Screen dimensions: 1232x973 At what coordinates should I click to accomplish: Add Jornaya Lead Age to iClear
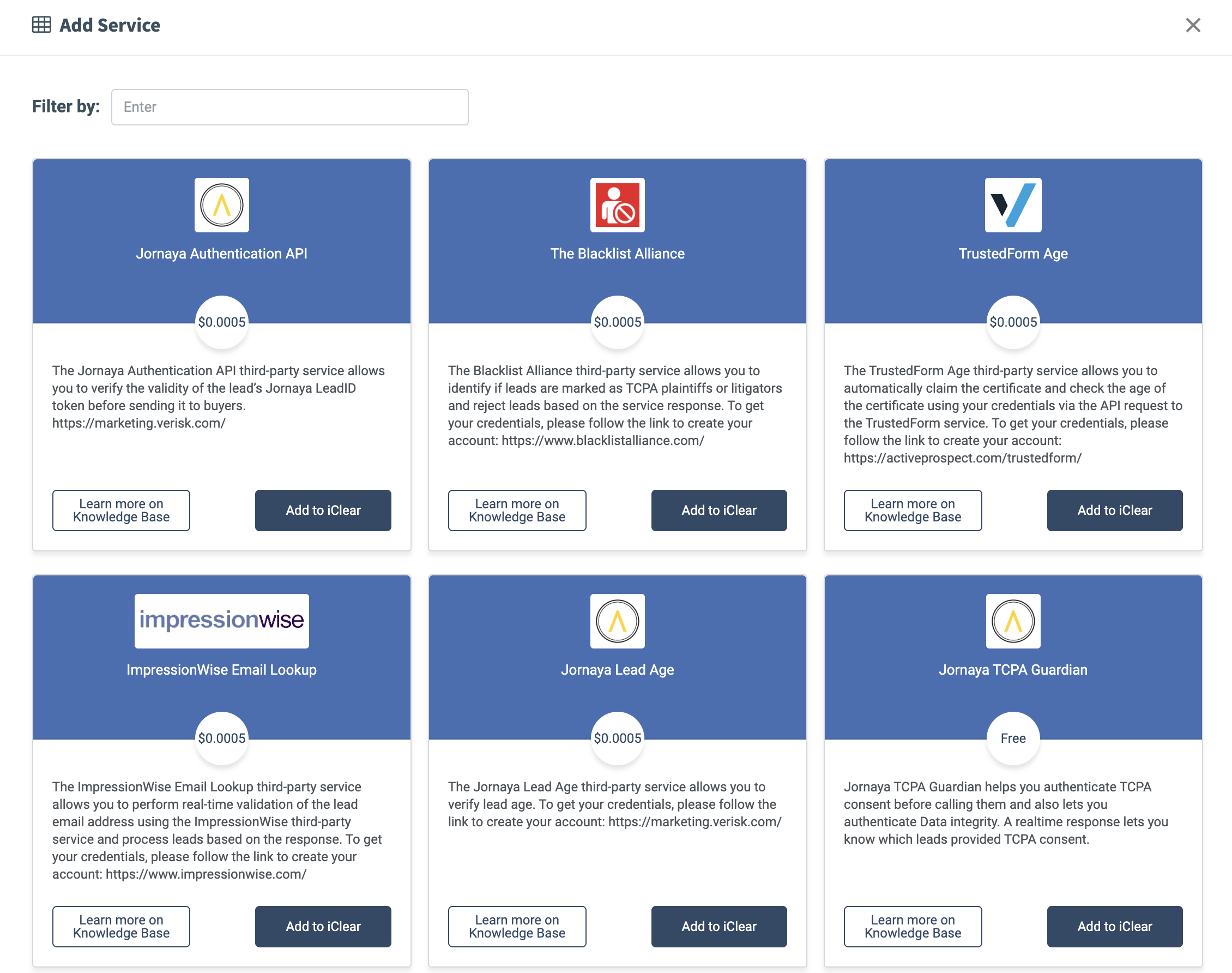click(x=718, y=926)
